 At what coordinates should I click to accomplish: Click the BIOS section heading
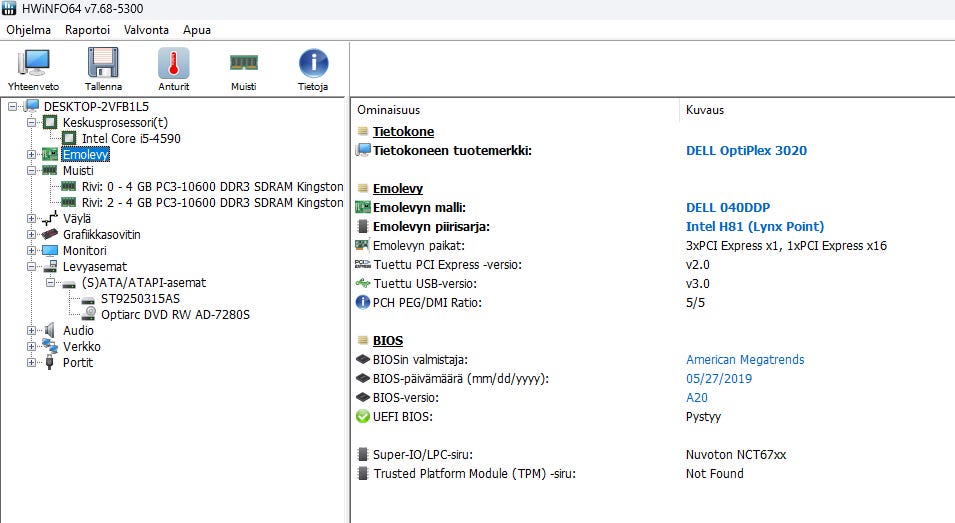pyautogui.click(x=388, y=340)
